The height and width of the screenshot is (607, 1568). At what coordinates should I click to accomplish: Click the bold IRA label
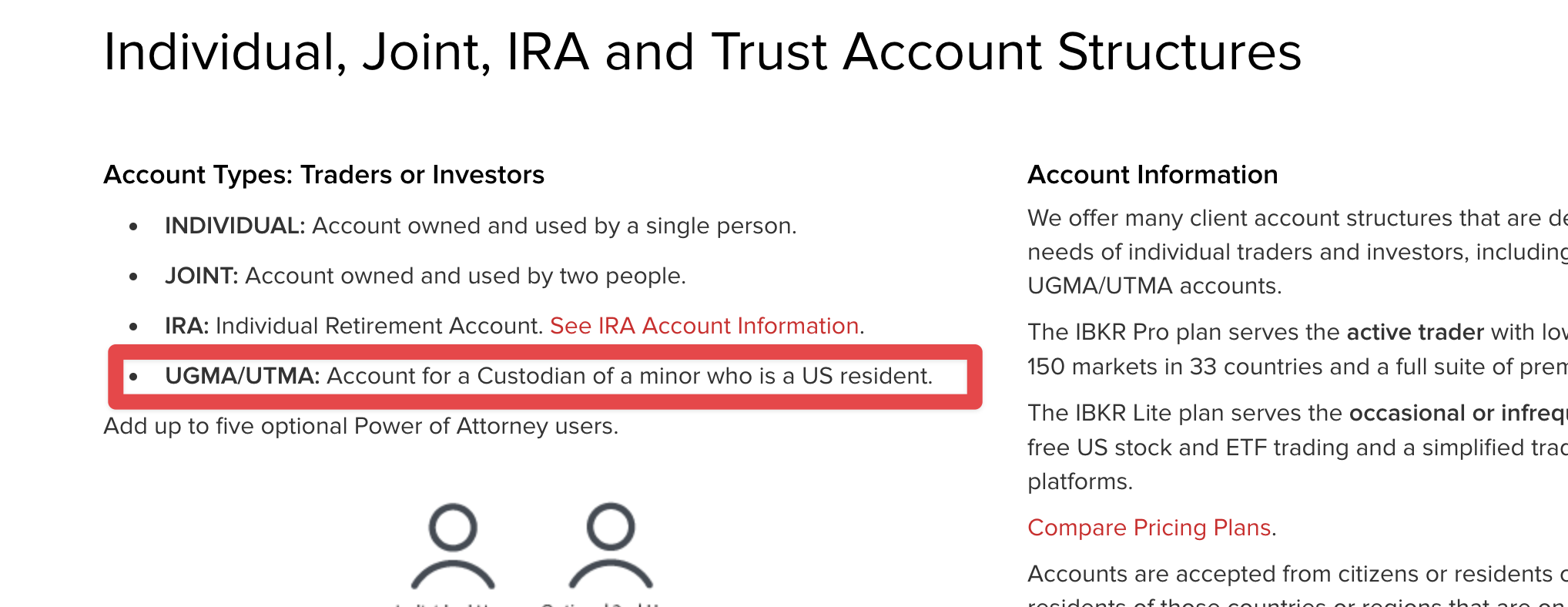coord(187,326)
